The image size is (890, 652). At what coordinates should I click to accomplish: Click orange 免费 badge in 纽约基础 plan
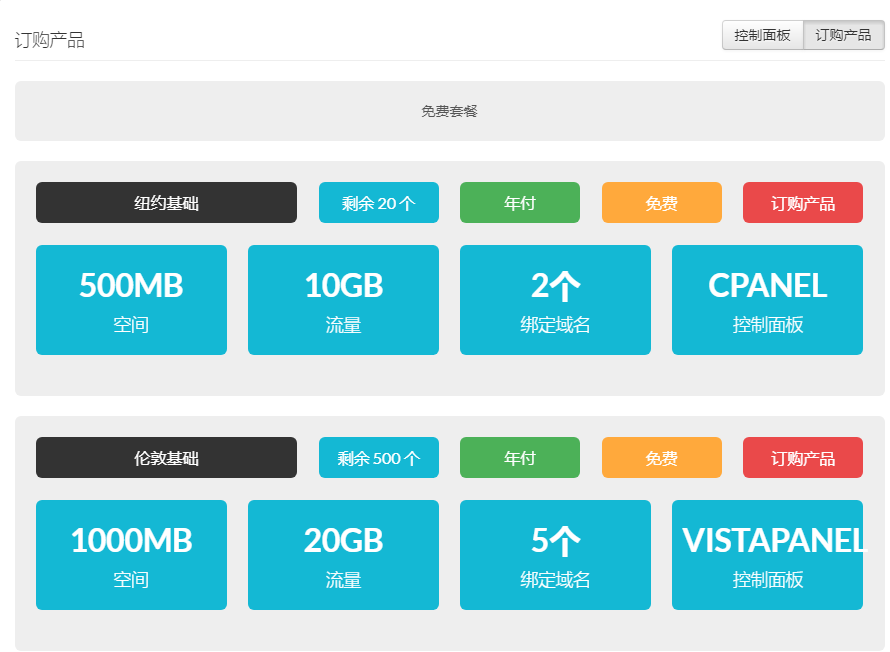662,203
